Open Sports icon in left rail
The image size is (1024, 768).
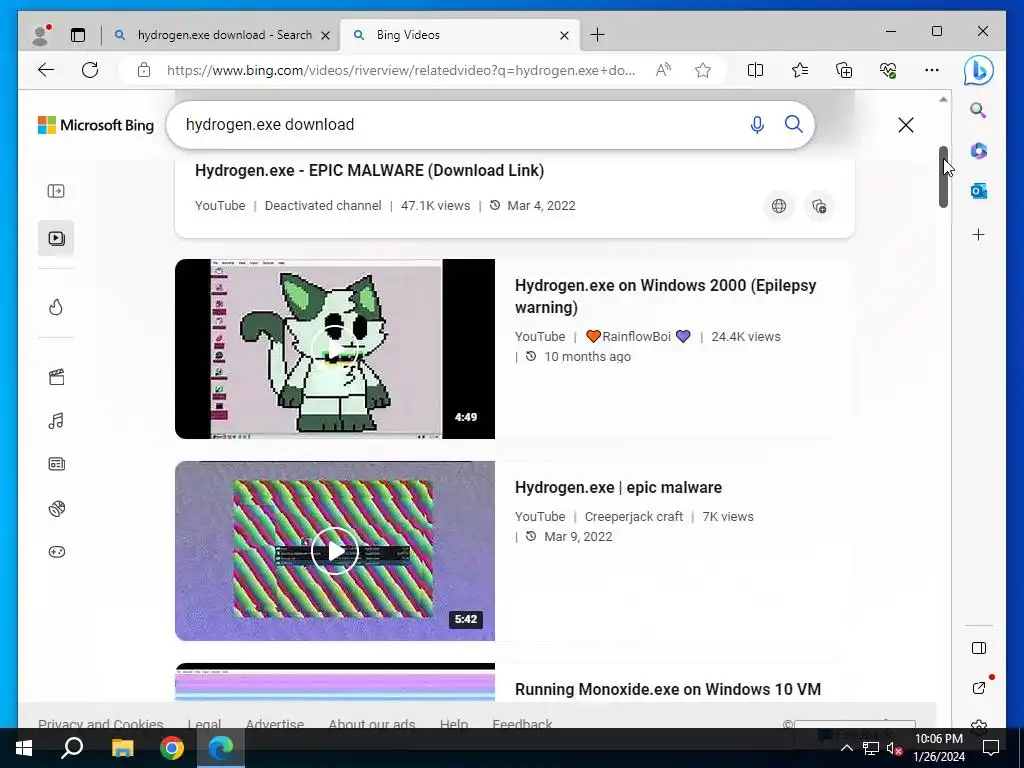coord(56,508)
